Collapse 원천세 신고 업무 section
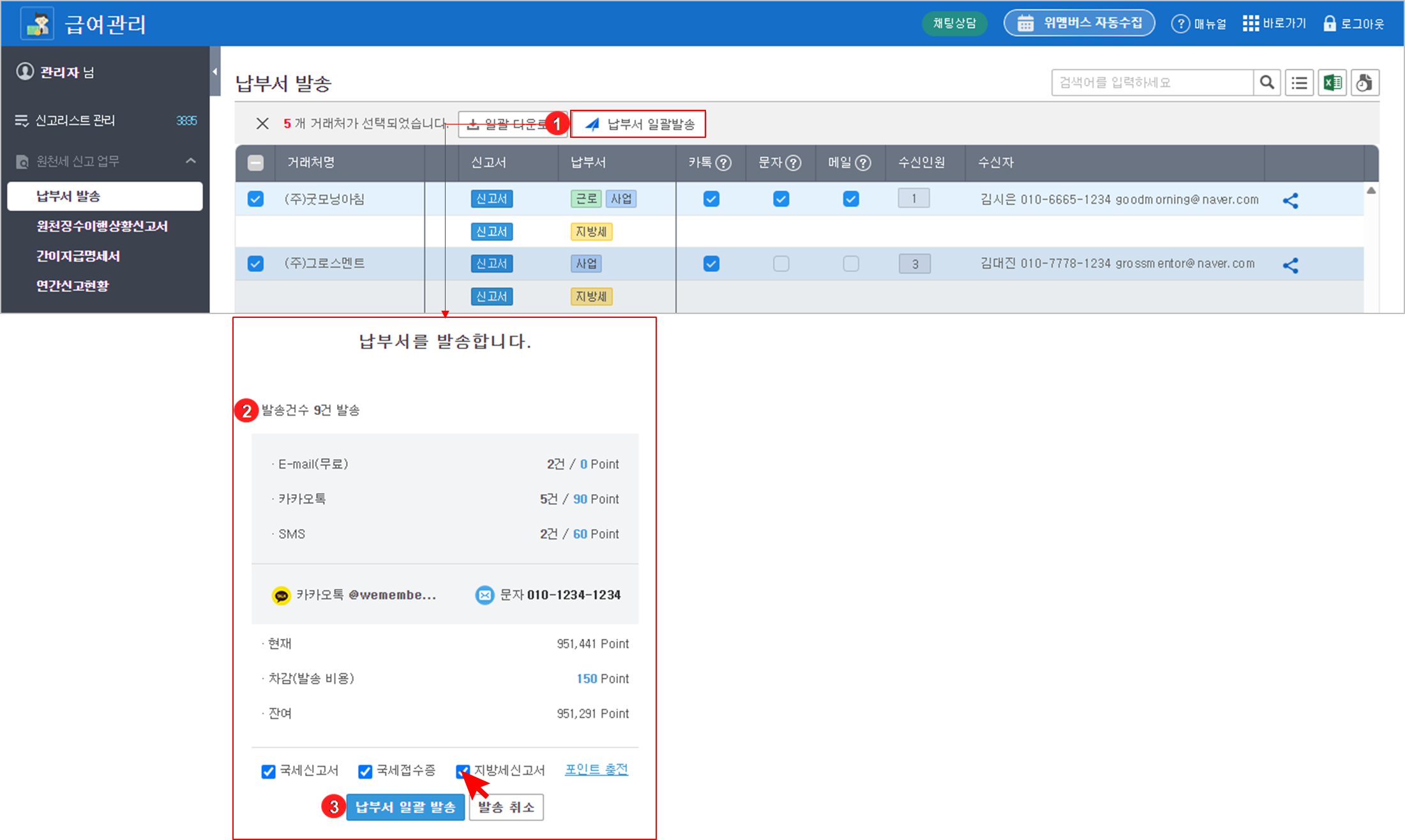 pos(190,161)
